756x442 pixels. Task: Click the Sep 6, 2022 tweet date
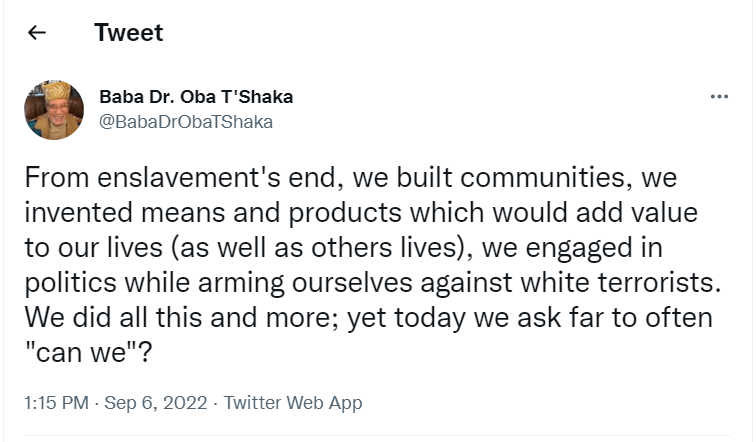coord(154,403)
